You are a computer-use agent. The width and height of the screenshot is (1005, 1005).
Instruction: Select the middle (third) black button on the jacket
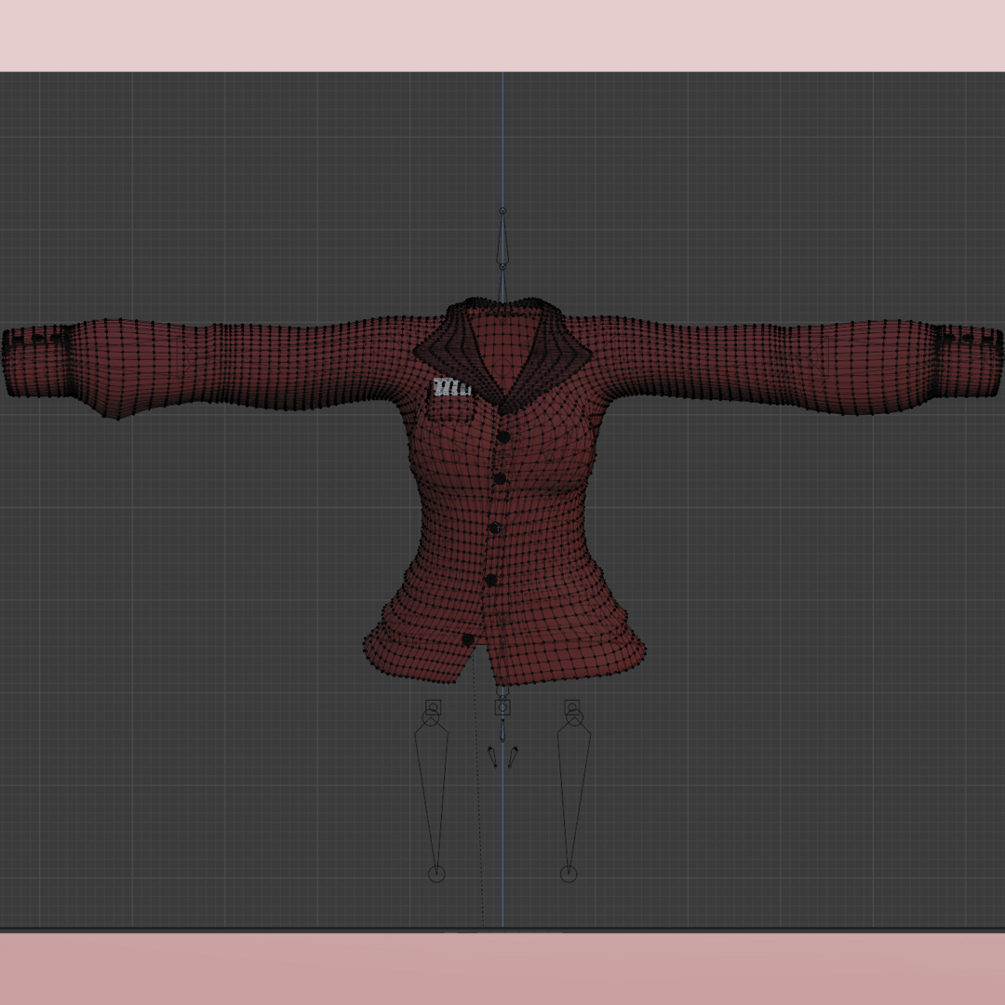[494, 528]
